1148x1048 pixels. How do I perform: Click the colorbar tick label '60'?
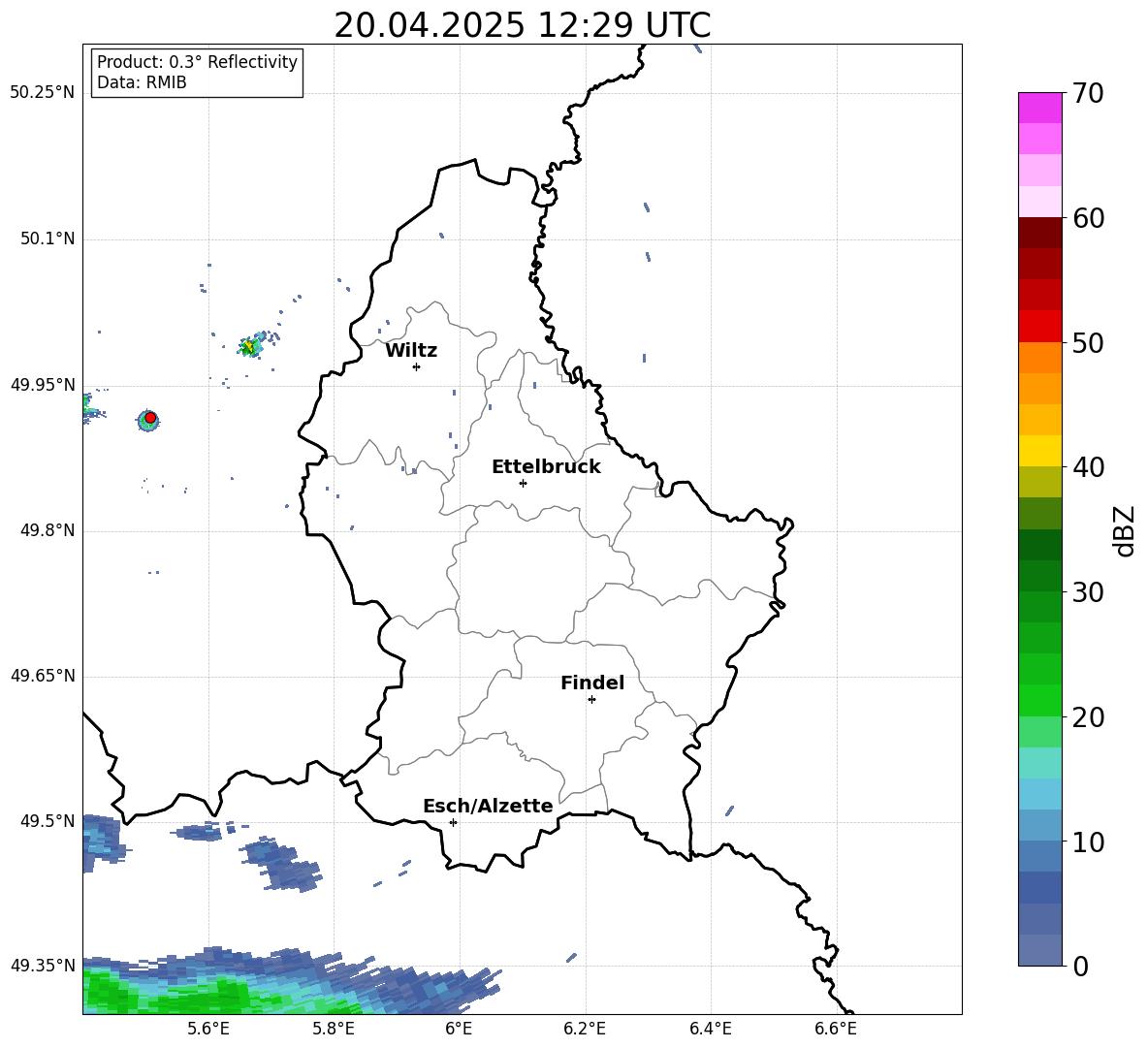pyautogui.click(x=1089, y=218)
